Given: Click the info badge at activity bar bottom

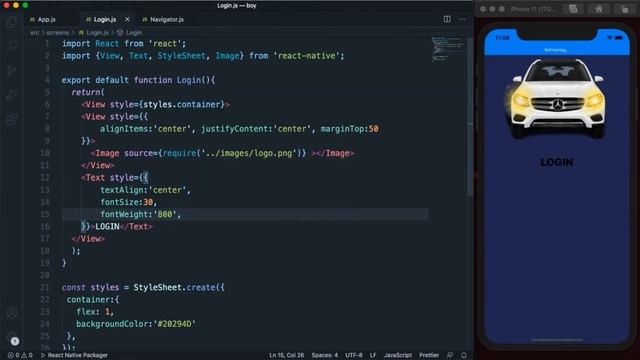Looking at the screenshot, I should pyautogui.click(x=15, y=341).
